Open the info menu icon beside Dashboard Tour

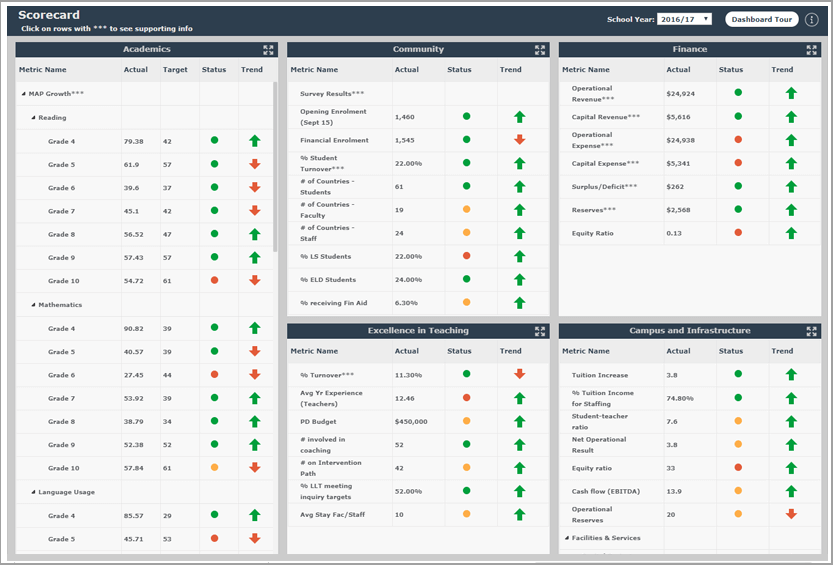811,20
